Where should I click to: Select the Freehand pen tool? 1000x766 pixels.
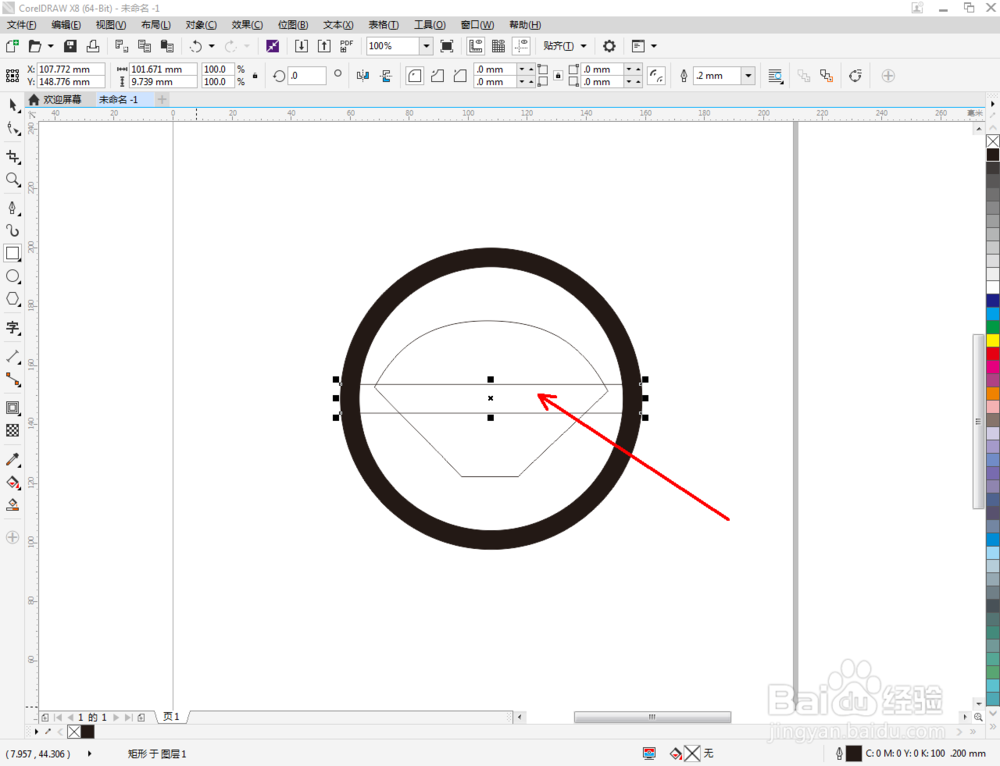(x=13, y=208)
